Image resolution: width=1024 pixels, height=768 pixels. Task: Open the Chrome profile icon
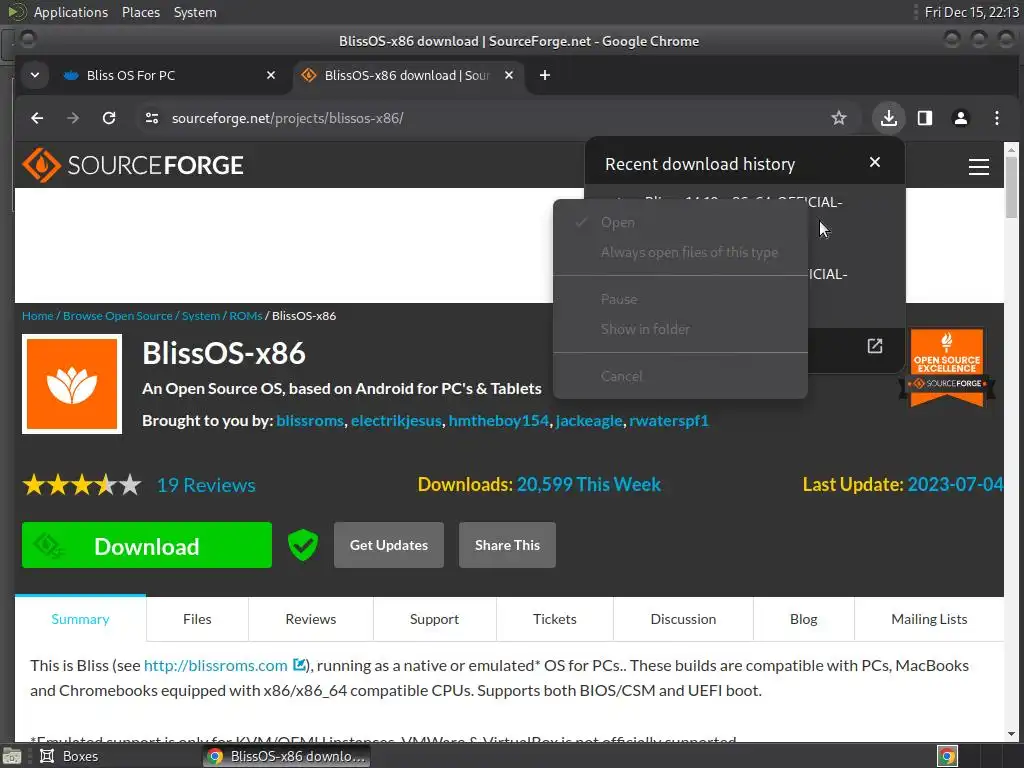tap(961, 118)
